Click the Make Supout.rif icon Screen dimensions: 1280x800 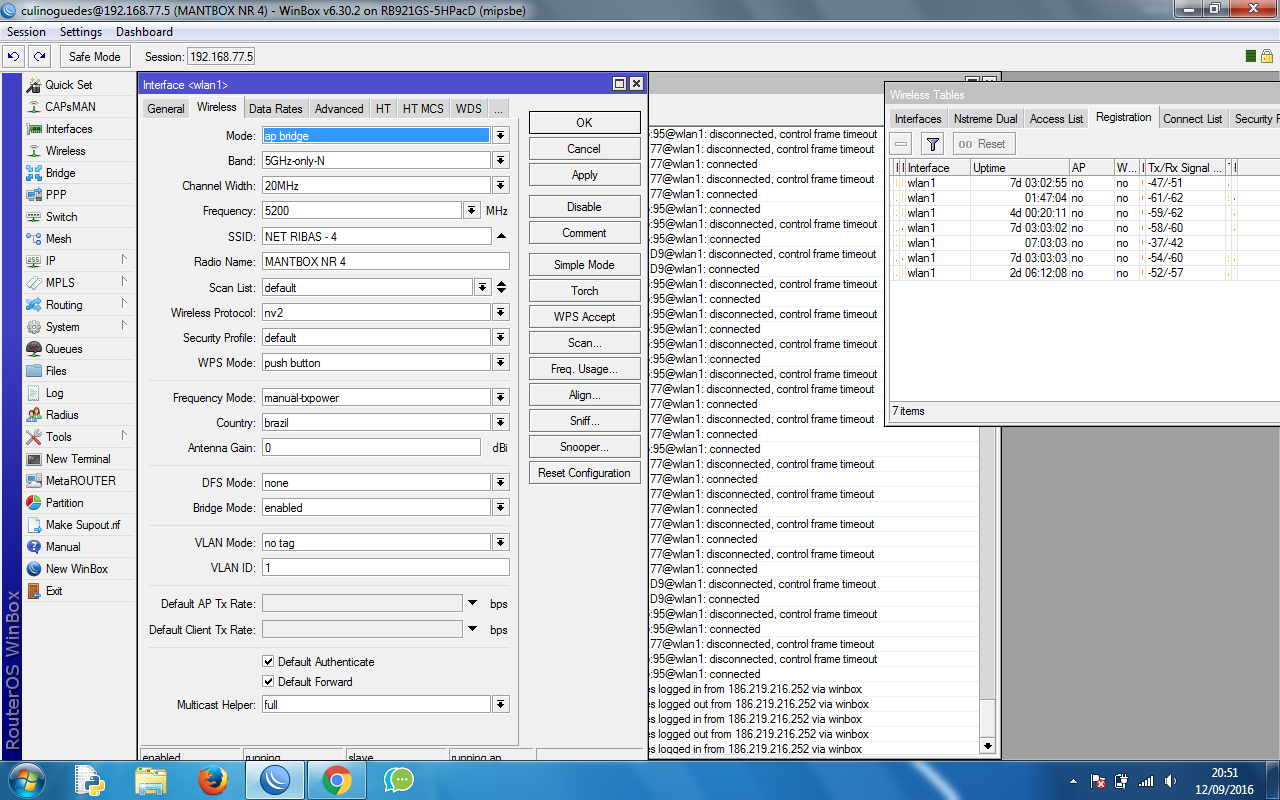pyautogui.click(x=34, y=525)
